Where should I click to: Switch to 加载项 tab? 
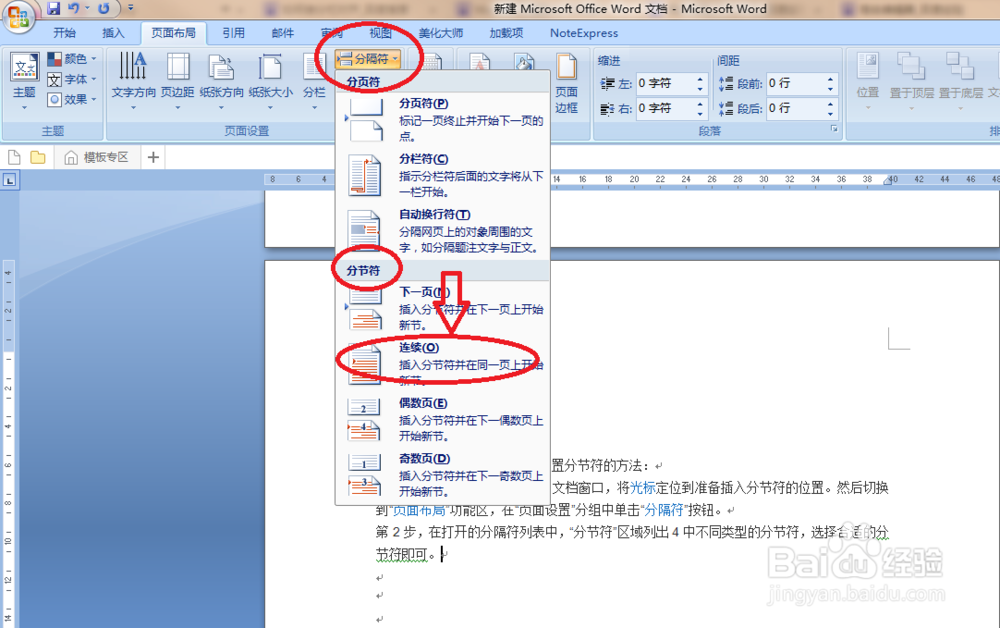pos(506,33)
